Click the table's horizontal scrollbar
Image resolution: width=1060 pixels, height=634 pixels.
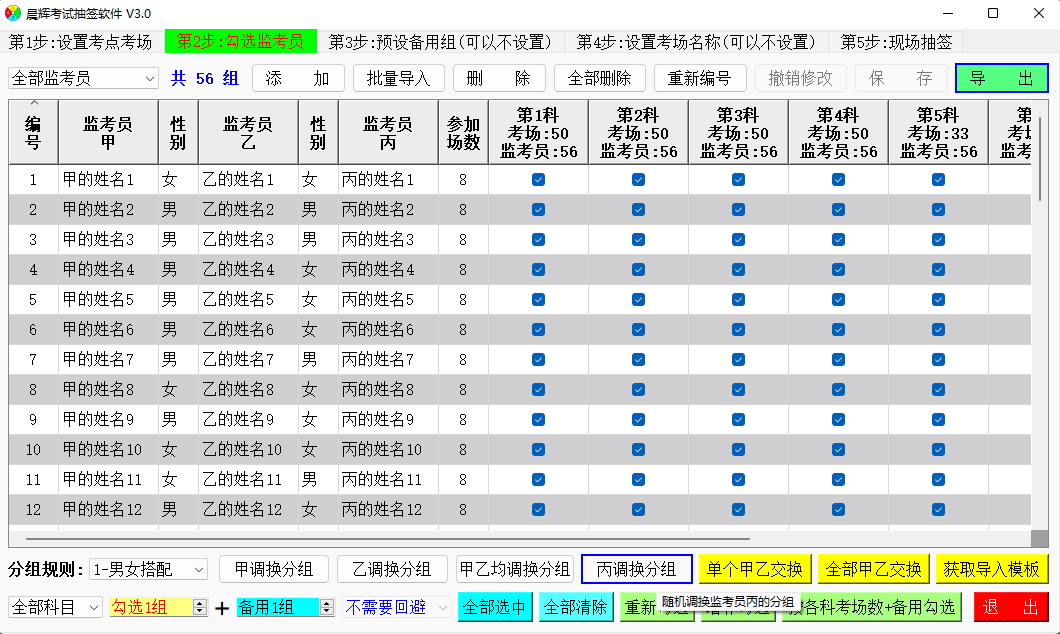[388, 539]
